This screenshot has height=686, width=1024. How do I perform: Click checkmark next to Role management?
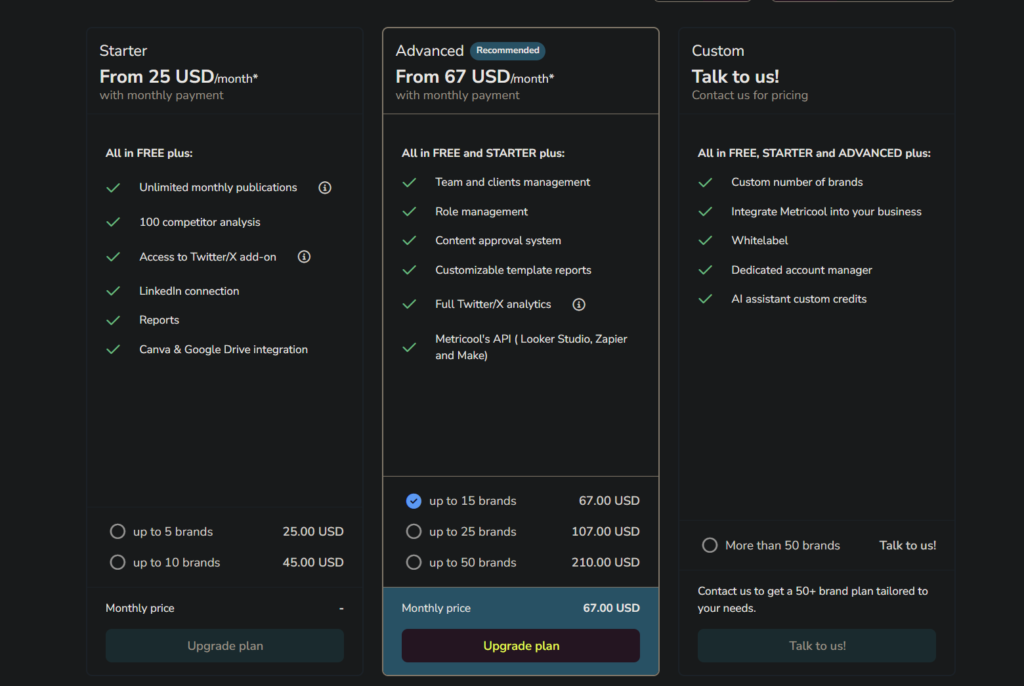[409, 212]
